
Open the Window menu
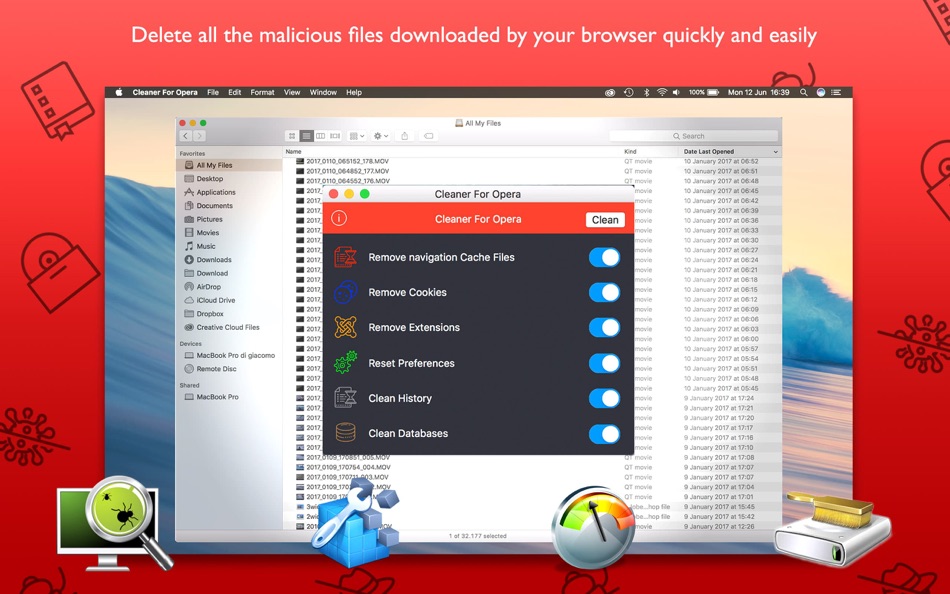[x=323, y=92]
